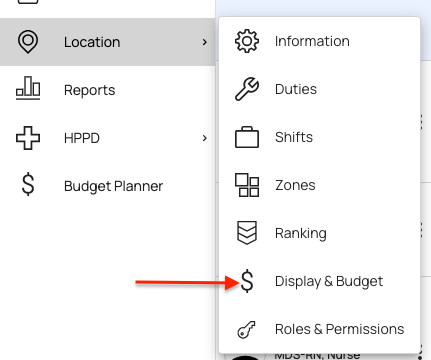This screenshot has width=431, height=360.
Task: Click the Zones grid icon
Action: click(x=247, y=185)
